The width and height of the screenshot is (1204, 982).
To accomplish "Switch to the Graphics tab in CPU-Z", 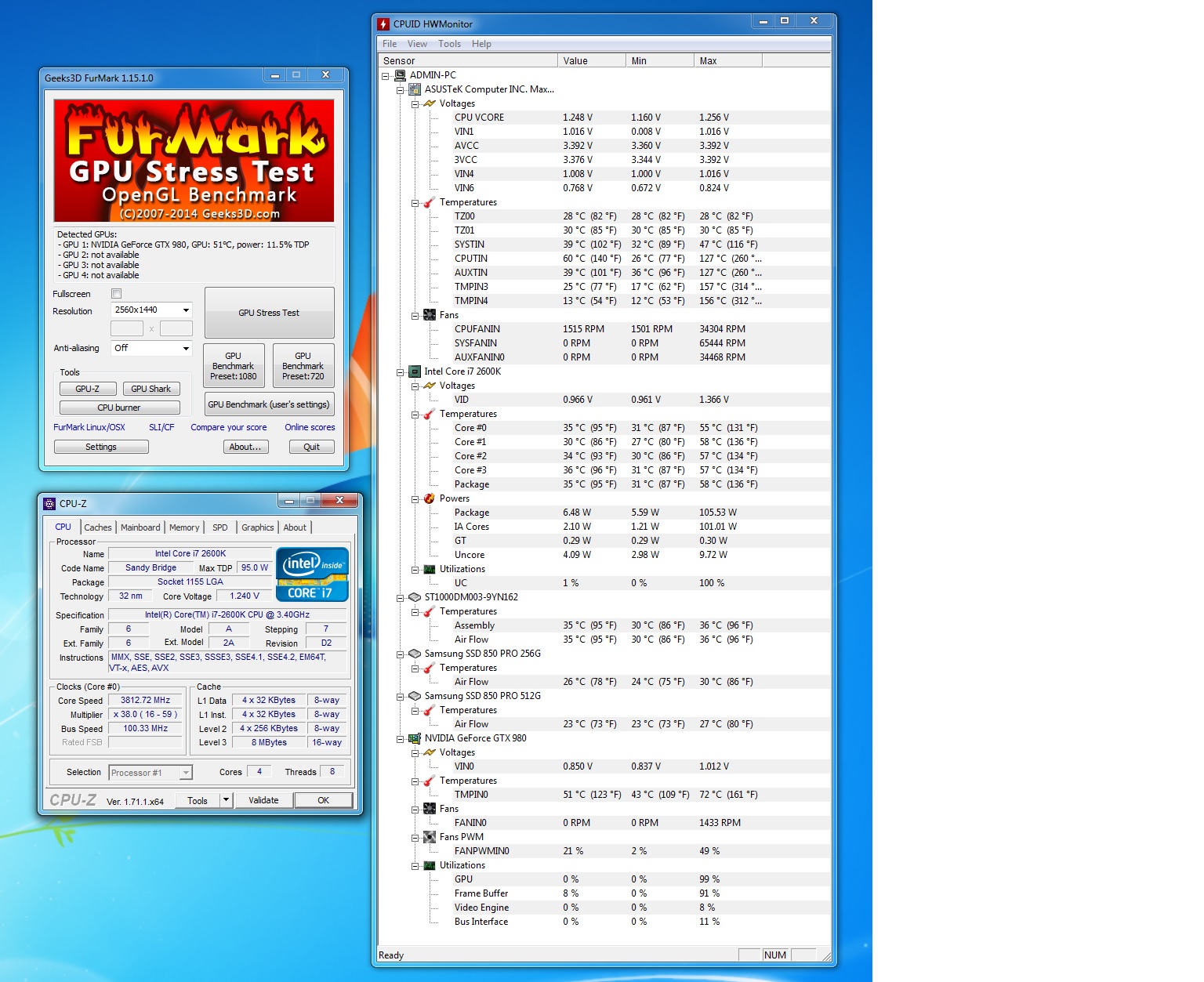I will tap(258, 527).
